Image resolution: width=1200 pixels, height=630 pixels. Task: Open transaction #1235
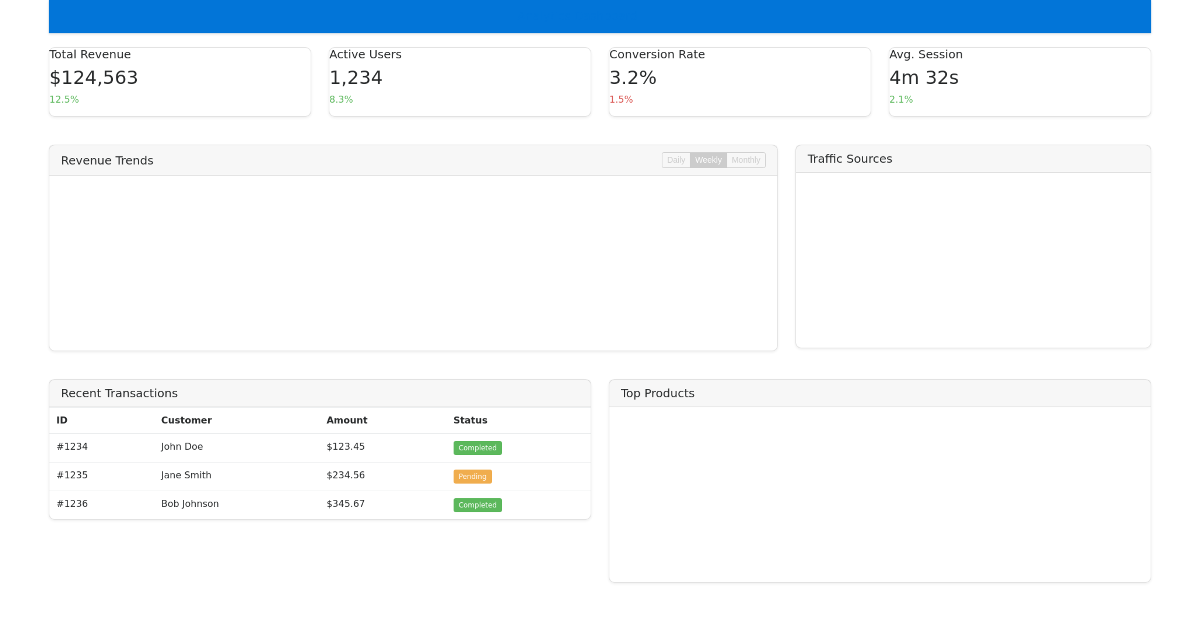coord(71,475)
